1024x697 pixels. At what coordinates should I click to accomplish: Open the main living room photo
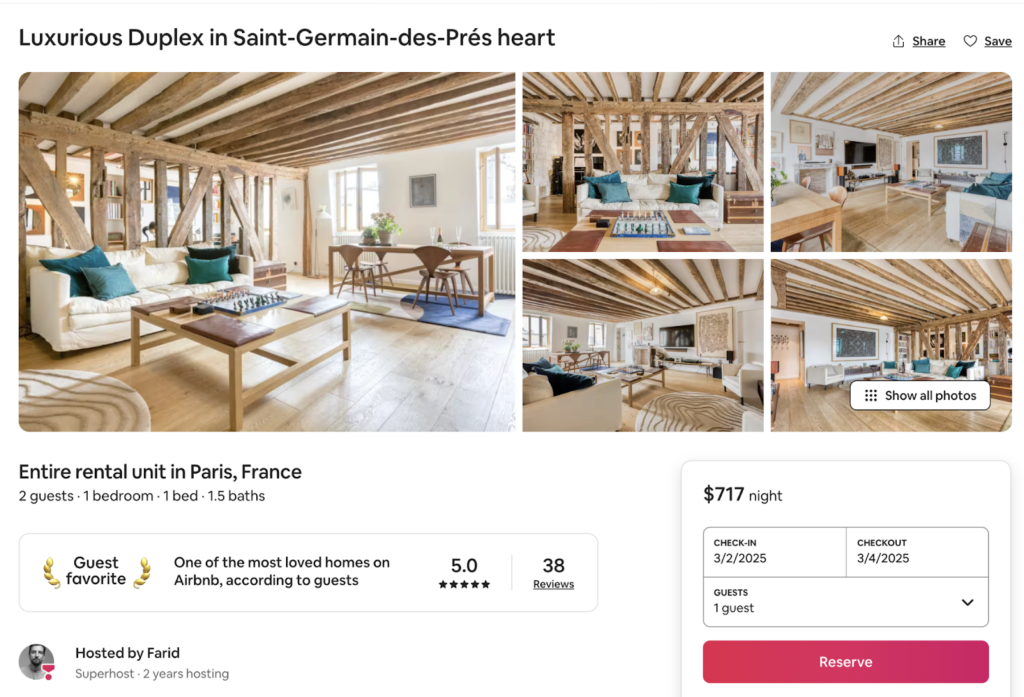tap(266, 251)
